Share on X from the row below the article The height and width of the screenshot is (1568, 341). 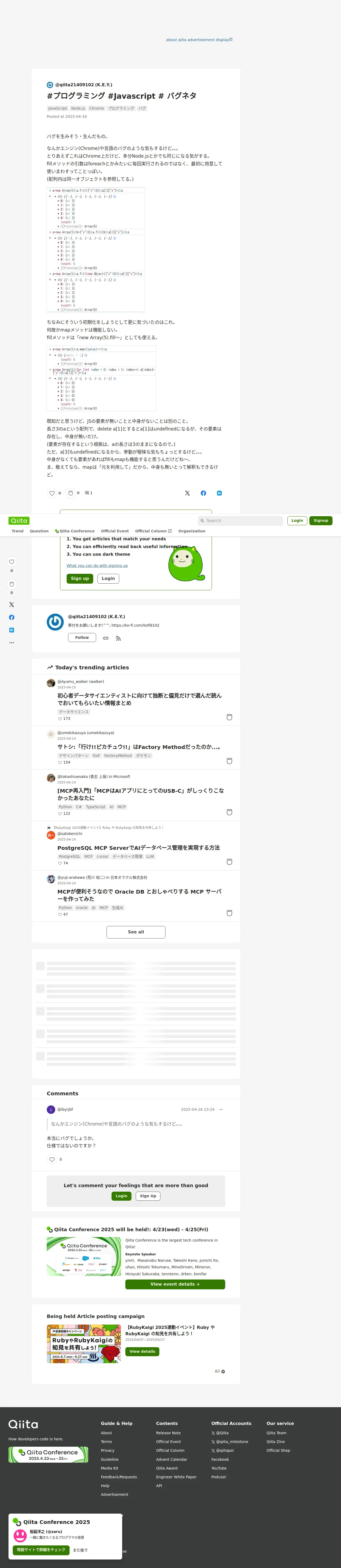pyautogui.click(x=187, y=493)
